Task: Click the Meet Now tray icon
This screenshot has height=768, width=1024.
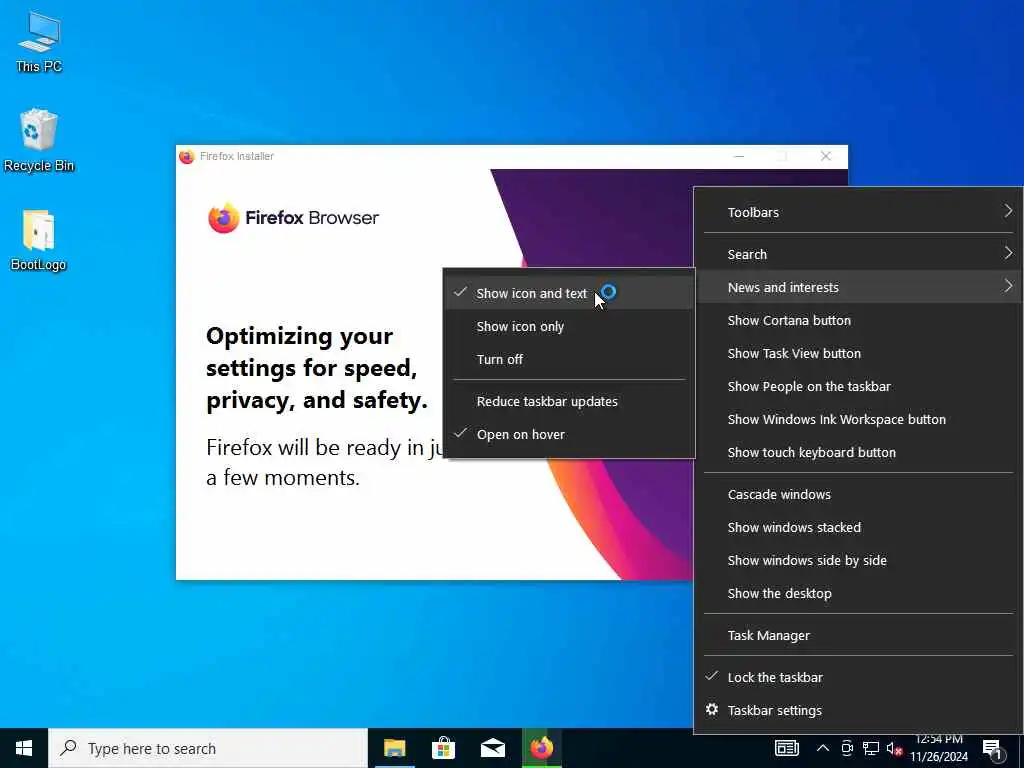Action: pyautogui.click(x=847, y=748)
